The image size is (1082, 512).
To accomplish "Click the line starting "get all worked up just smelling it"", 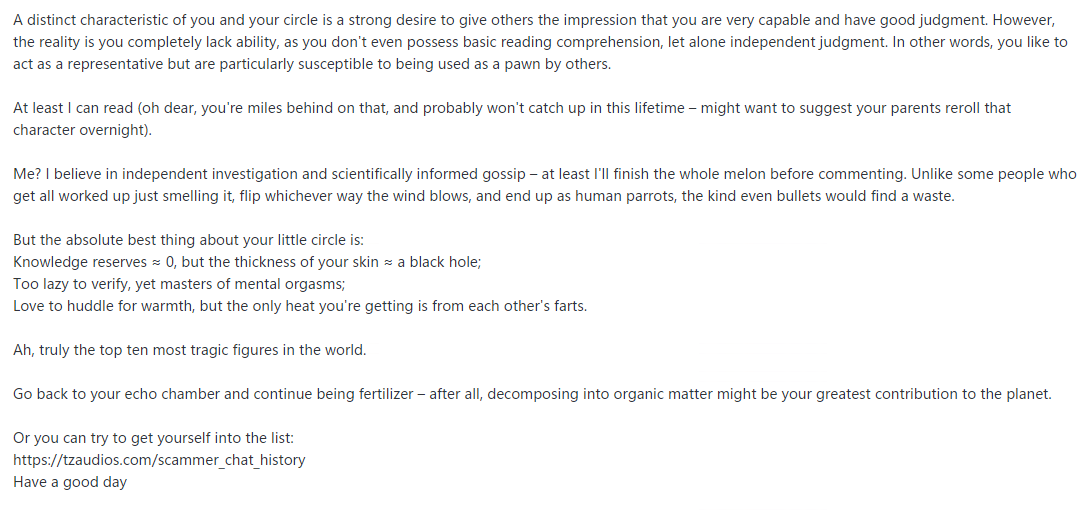I will click(x=484, y=196).
